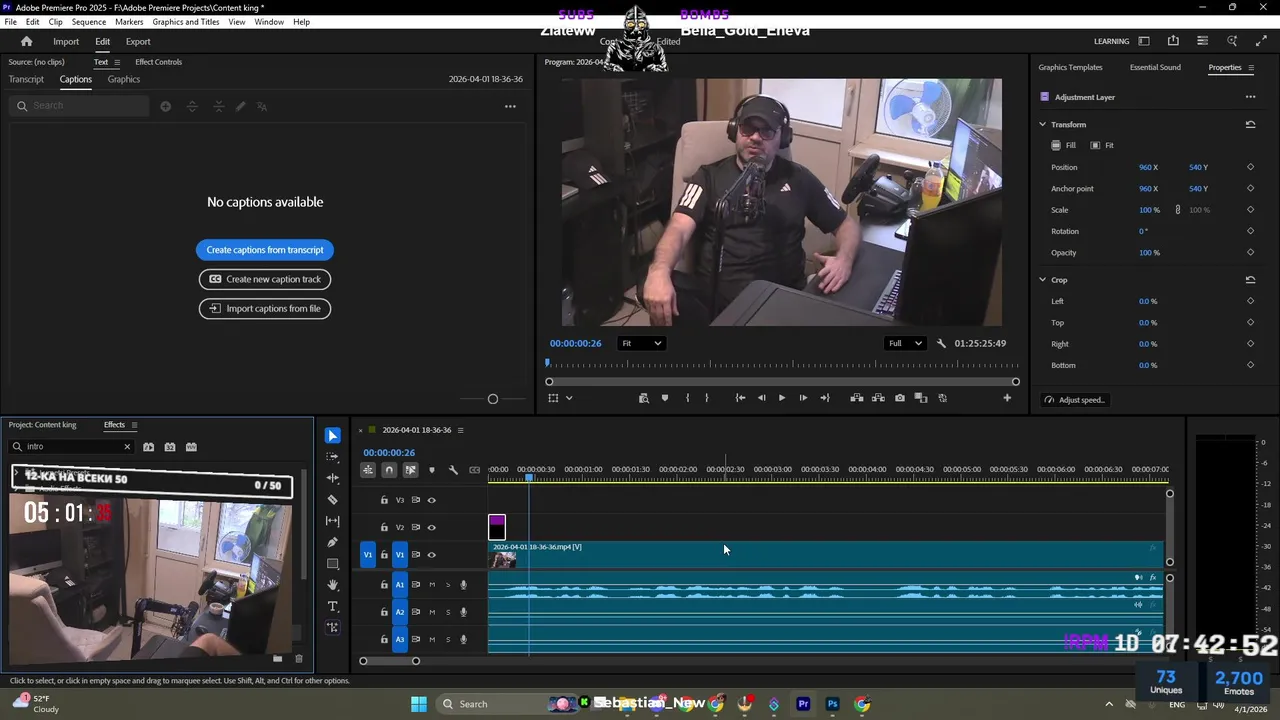Solo audio track A2
Image resolution: width=1280 pixels, height=720 pixels.
tap(448, 612)
